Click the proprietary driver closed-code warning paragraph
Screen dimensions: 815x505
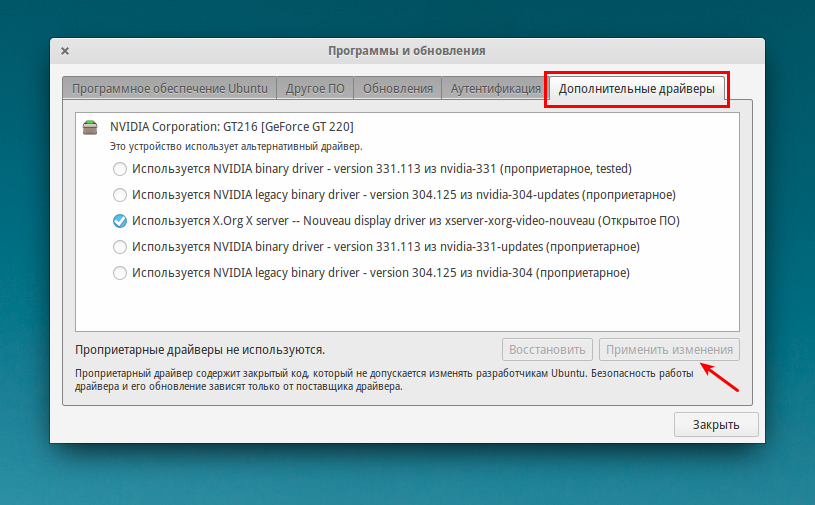click(384, 380)
